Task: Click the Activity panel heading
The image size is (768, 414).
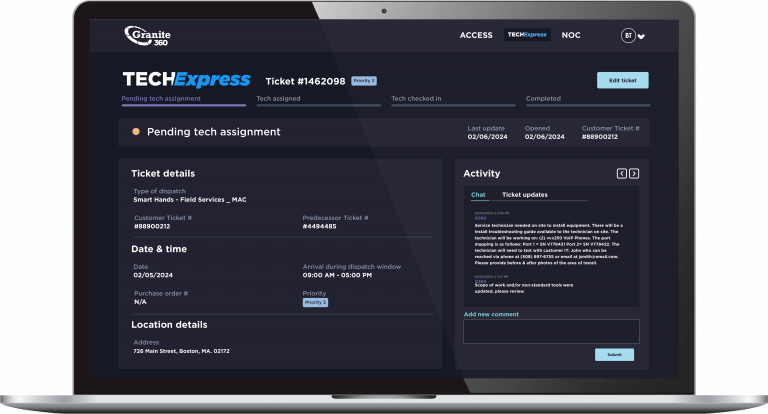Action: click(x=481, y=173)
